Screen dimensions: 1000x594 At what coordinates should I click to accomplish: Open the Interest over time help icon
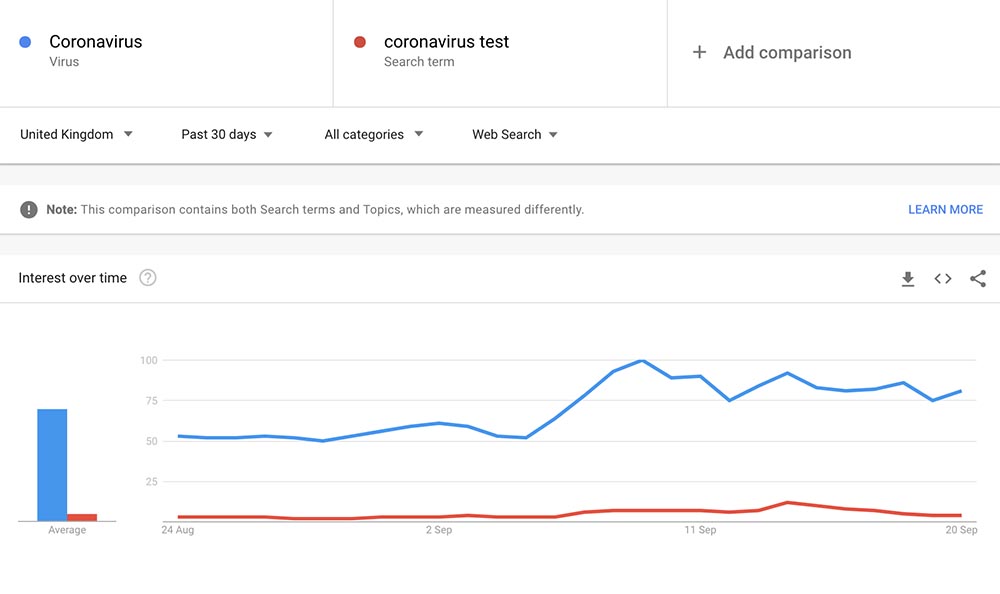[148, 278]
